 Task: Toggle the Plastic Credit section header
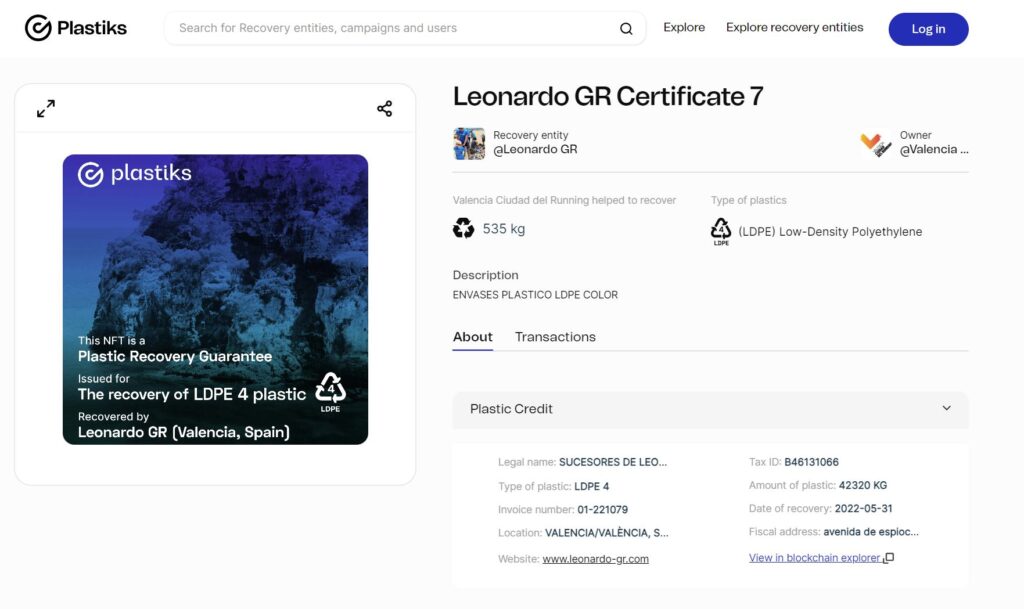pos(711,409)
